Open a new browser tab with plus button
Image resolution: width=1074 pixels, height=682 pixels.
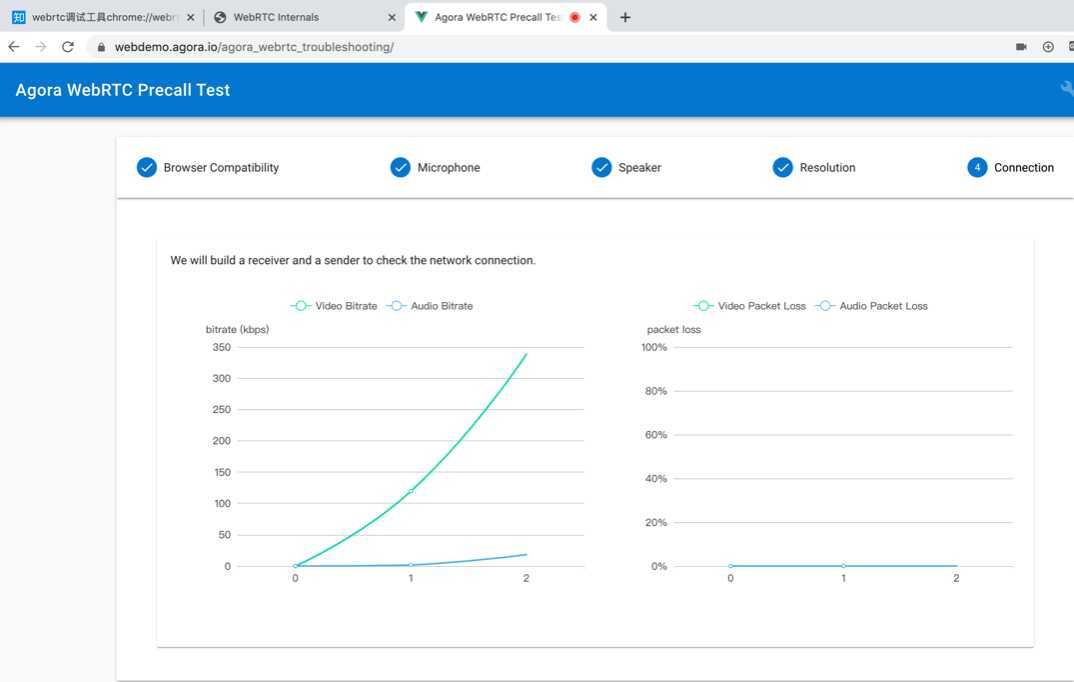(625, 17)
